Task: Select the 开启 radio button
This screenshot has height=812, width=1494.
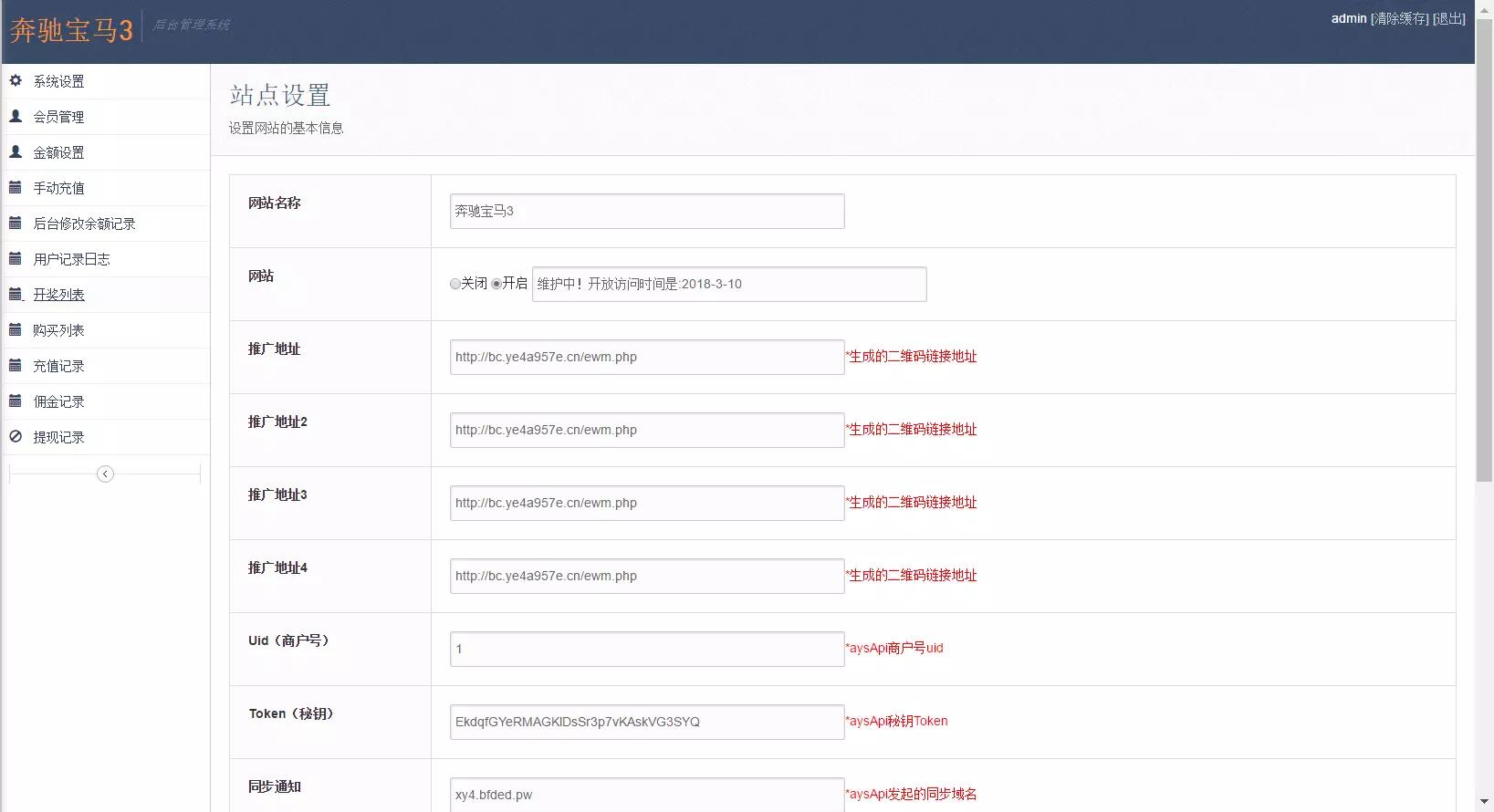Action: click(496, 285)
